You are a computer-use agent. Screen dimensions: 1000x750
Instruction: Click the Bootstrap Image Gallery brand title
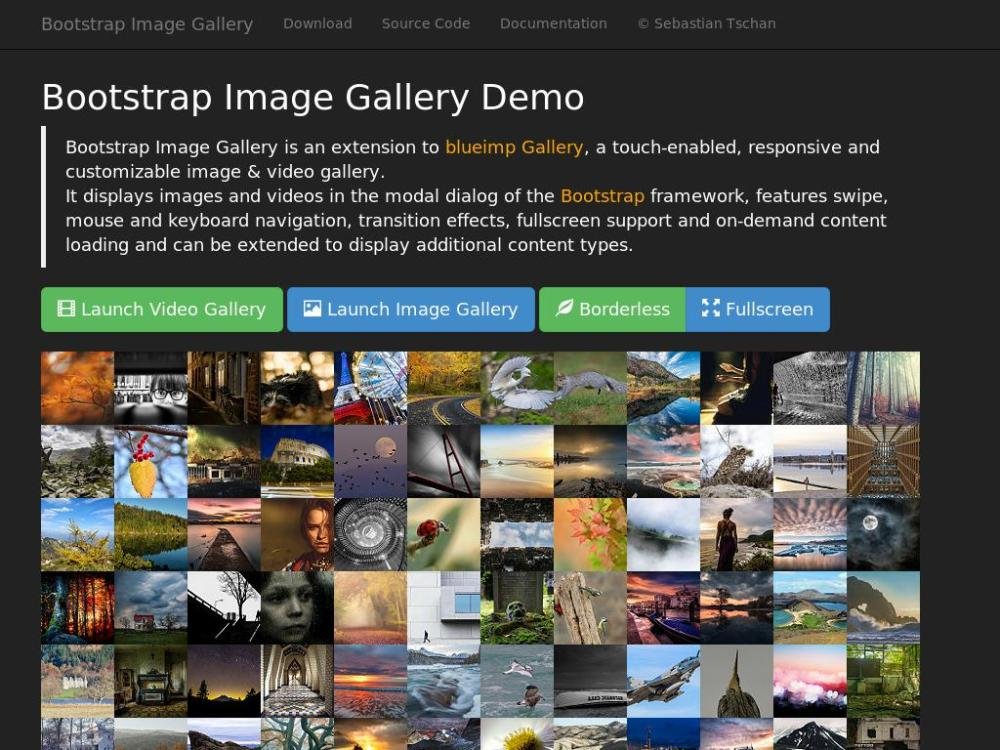click(x=147, y=24)
